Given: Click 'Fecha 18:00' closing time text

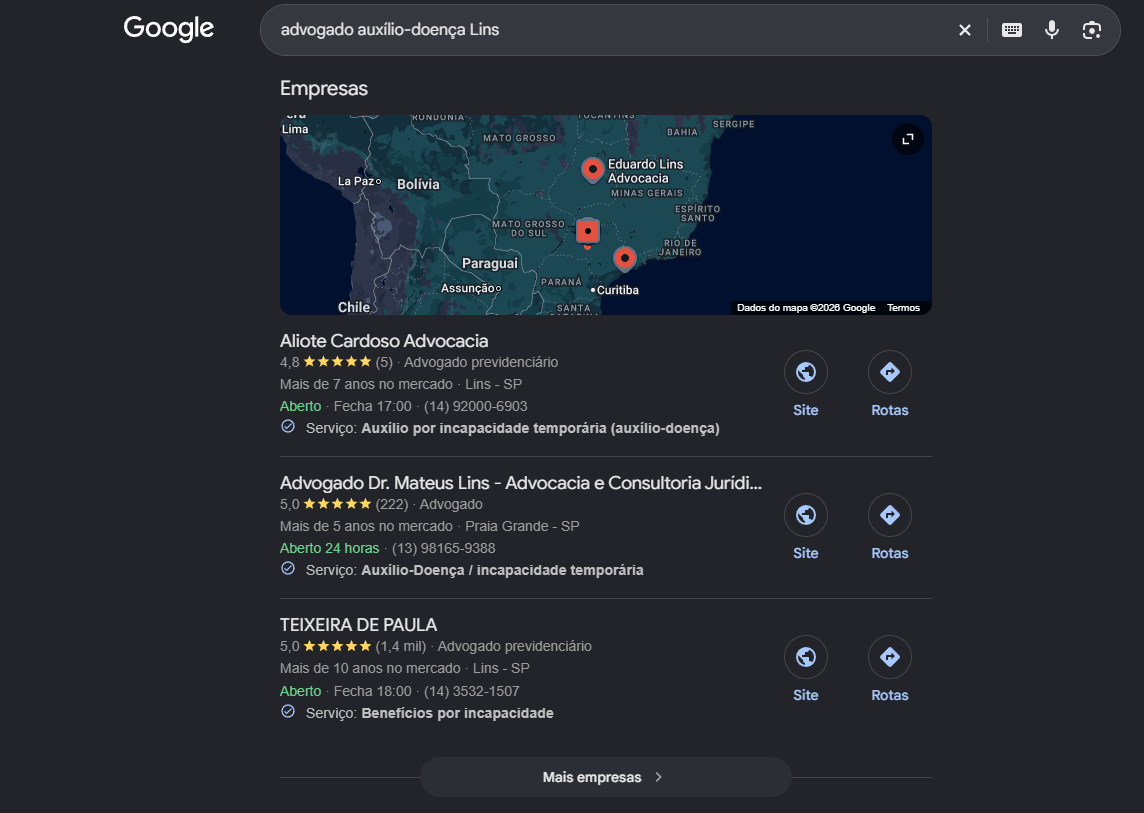Looking at the screenshot, I should coord(372,691).
